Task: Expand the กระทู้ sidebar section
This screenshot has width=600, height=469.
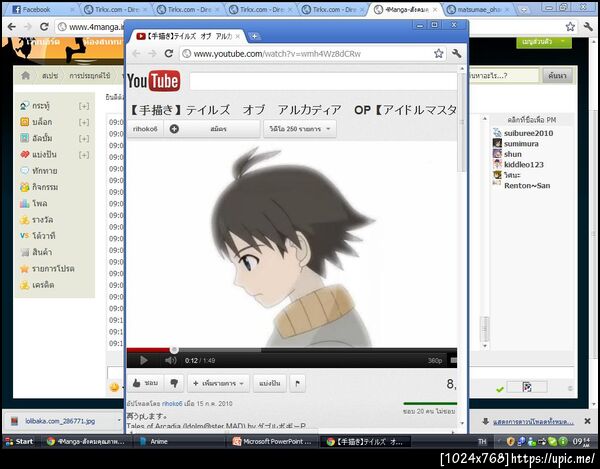Action: (x=84, y=106)
